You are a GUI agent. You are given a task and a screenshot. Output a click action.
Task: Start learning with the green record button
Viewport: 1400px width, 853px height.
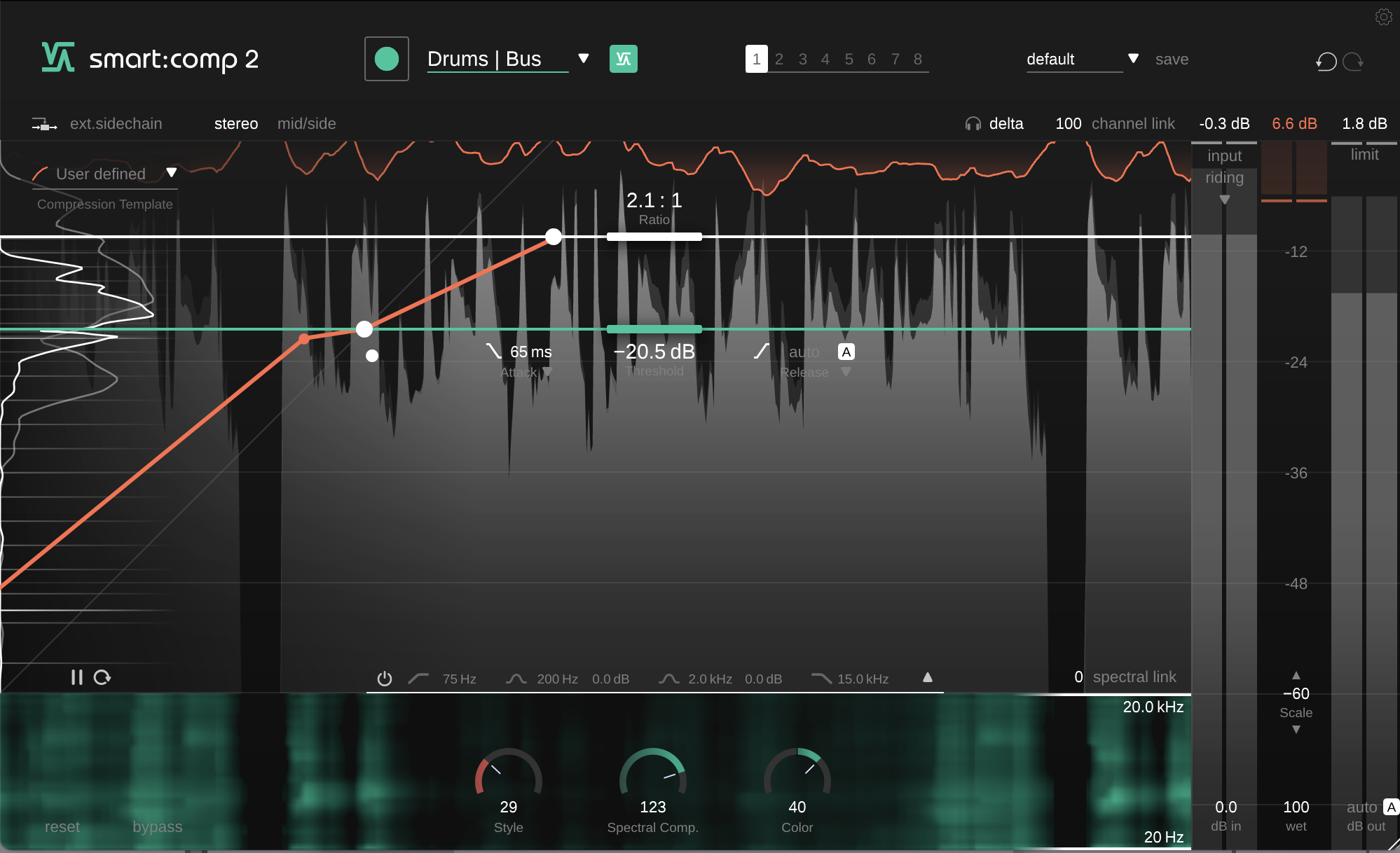point(387,59)
